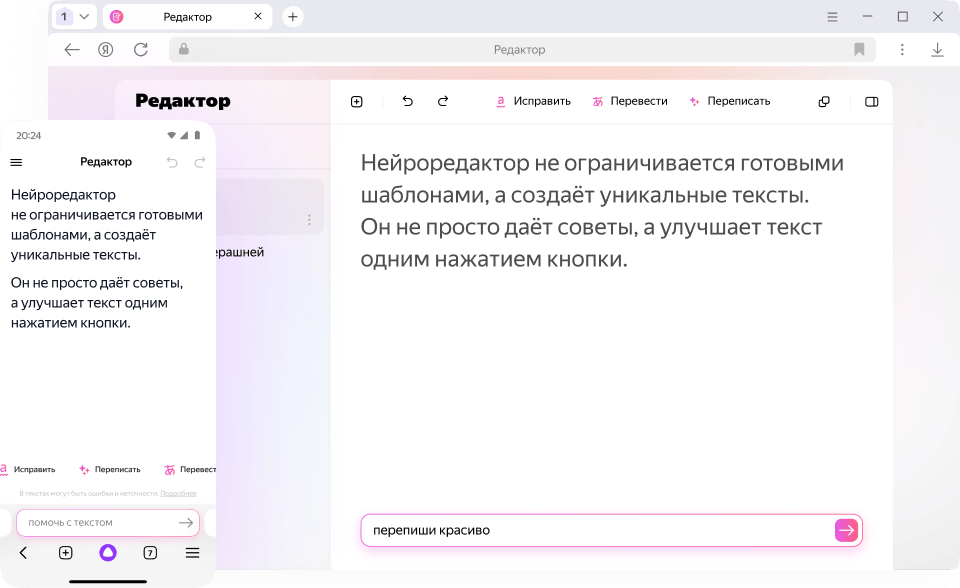The image size is (960, 588).
Task: Click Исправить in the desktop toolbar
Action: pos(533,101)
